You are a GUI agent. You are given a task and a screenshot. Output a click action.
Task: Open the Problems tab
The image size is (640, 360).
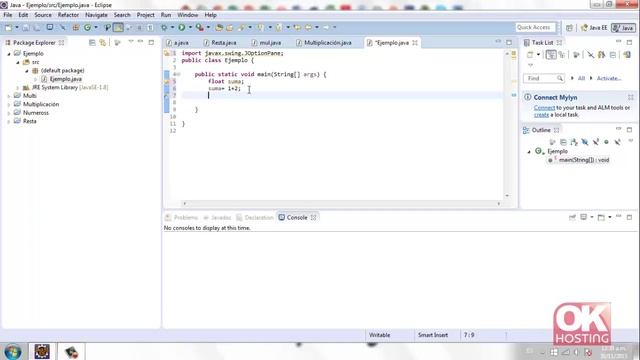click(x=181, y=218)
